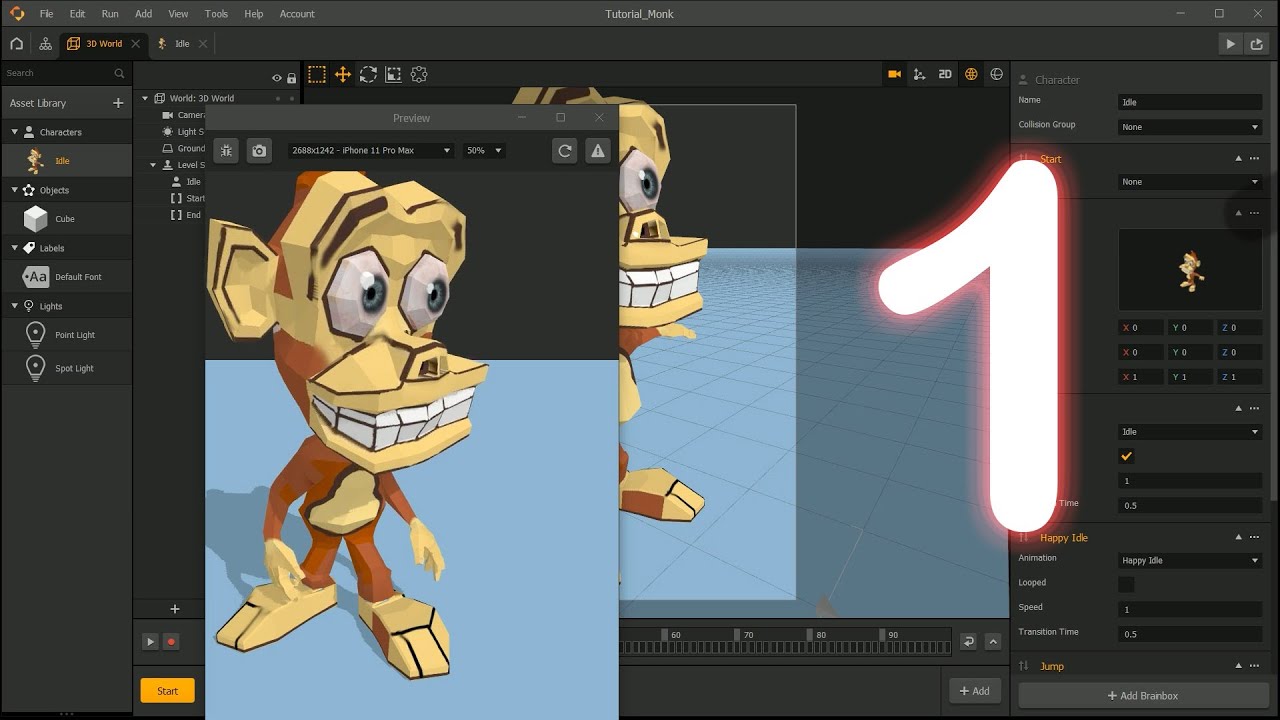Click the Add Brainbox button
The width and height of the screenshot is (1280, 720).
pyautogui.click(x=1144, y=695)
